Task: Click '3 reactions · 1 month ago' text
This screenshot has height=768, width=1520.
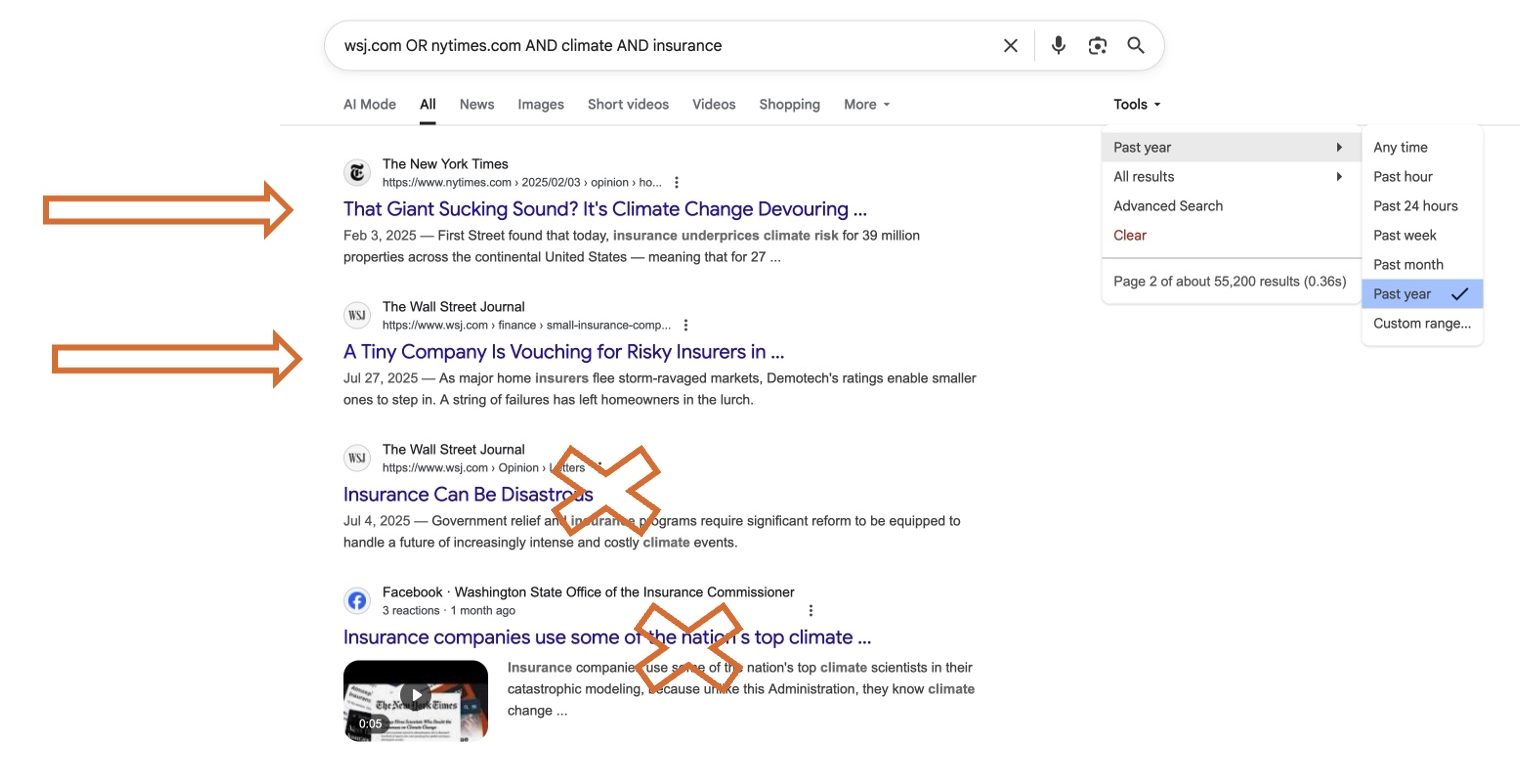Action: point(449,611)
